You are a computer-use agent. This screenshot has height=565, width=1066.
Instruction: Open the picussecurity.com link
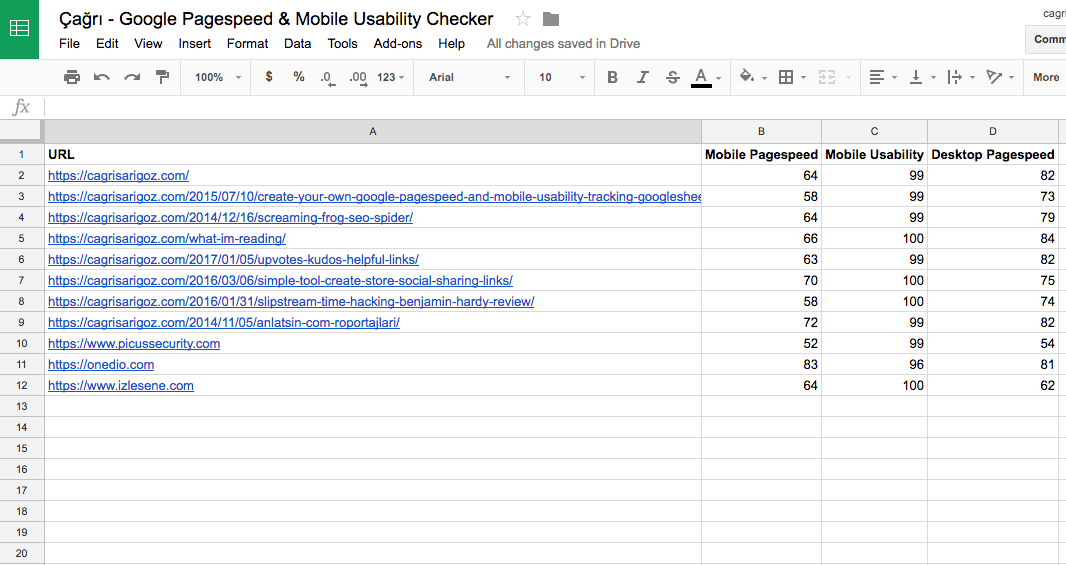[x=134, y=343]
